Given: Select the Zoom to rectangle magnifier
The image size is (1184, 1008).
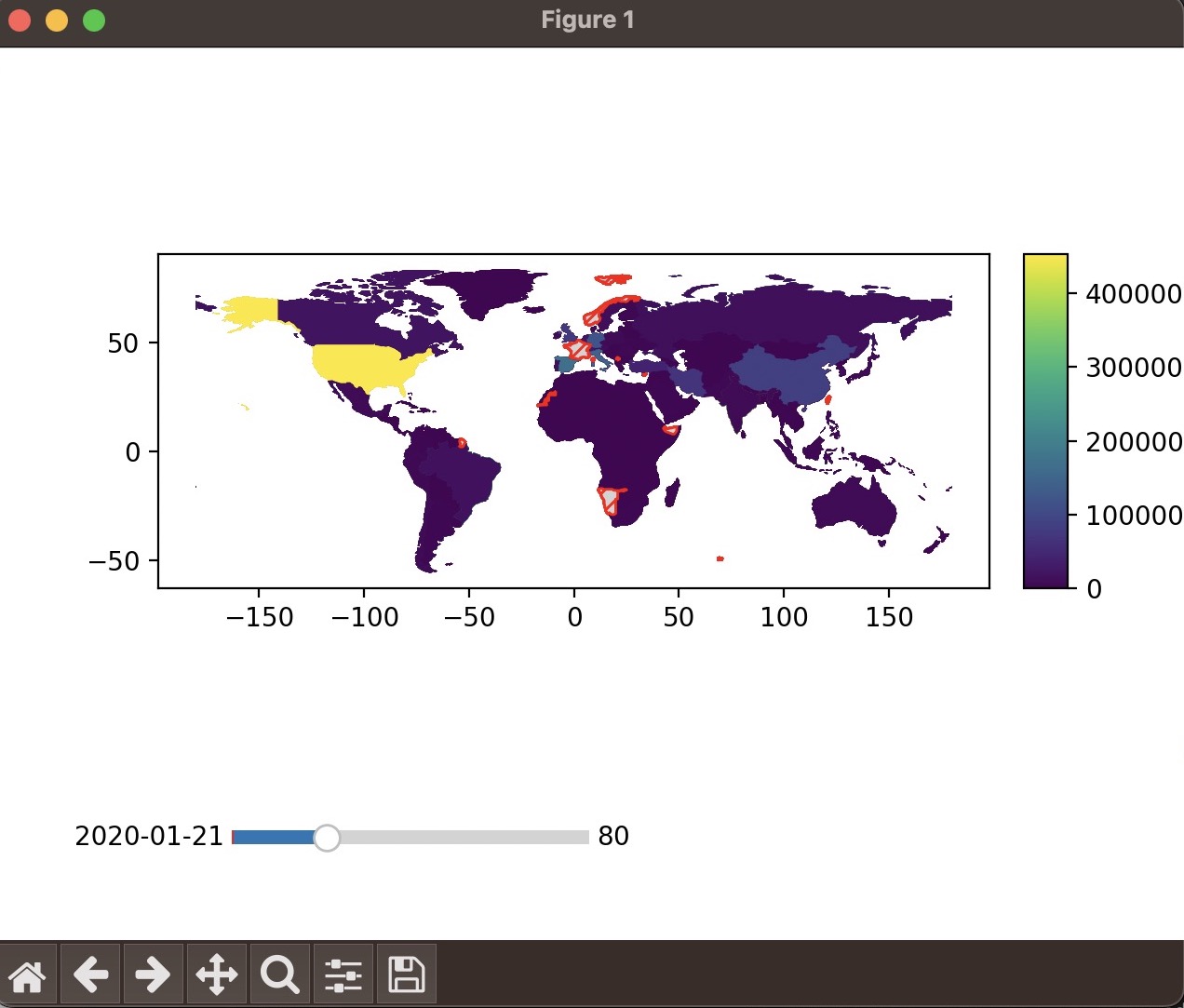Looking at the screenshot, I should 279,974.
